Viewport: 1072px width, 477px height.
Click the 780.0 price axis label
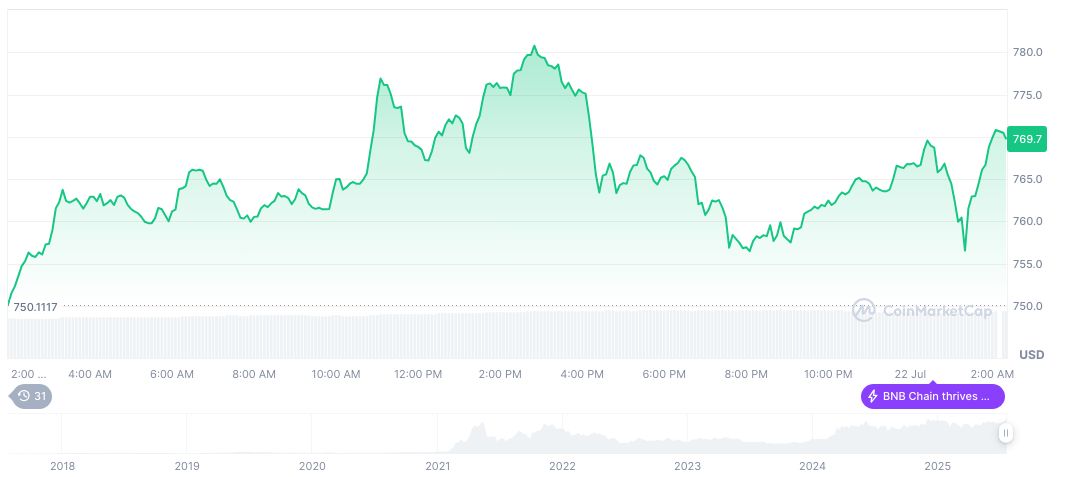pos(1027,52)
